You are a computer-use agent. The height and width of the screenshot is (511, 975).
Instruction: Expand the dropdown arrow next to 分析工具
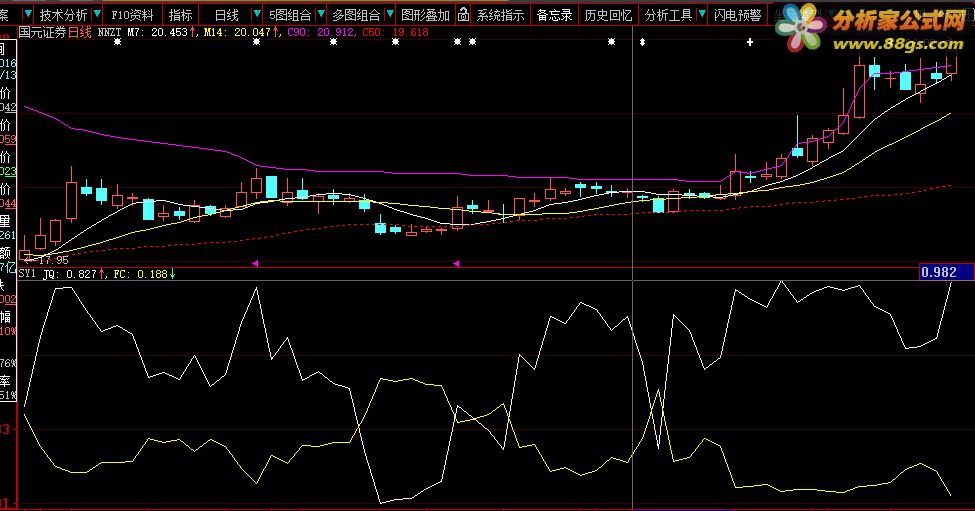click(702, 14)
